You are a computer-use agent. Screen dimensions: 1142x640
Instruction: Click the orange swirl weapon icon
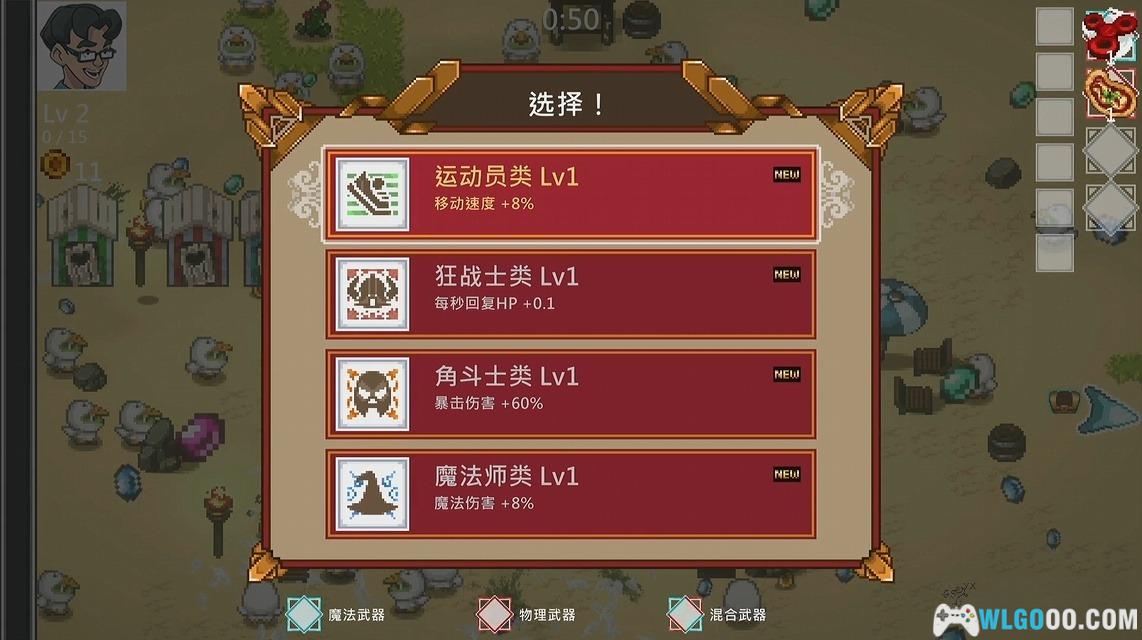1110,93
